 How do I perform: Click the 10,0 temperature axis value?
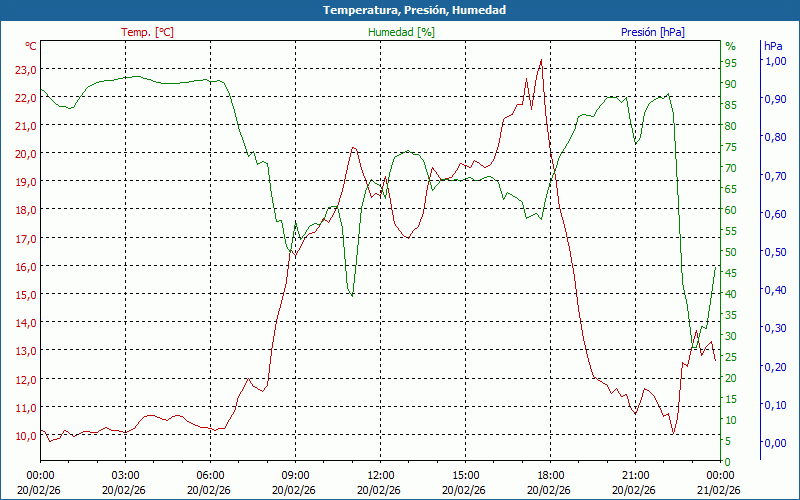coord(25,435)
